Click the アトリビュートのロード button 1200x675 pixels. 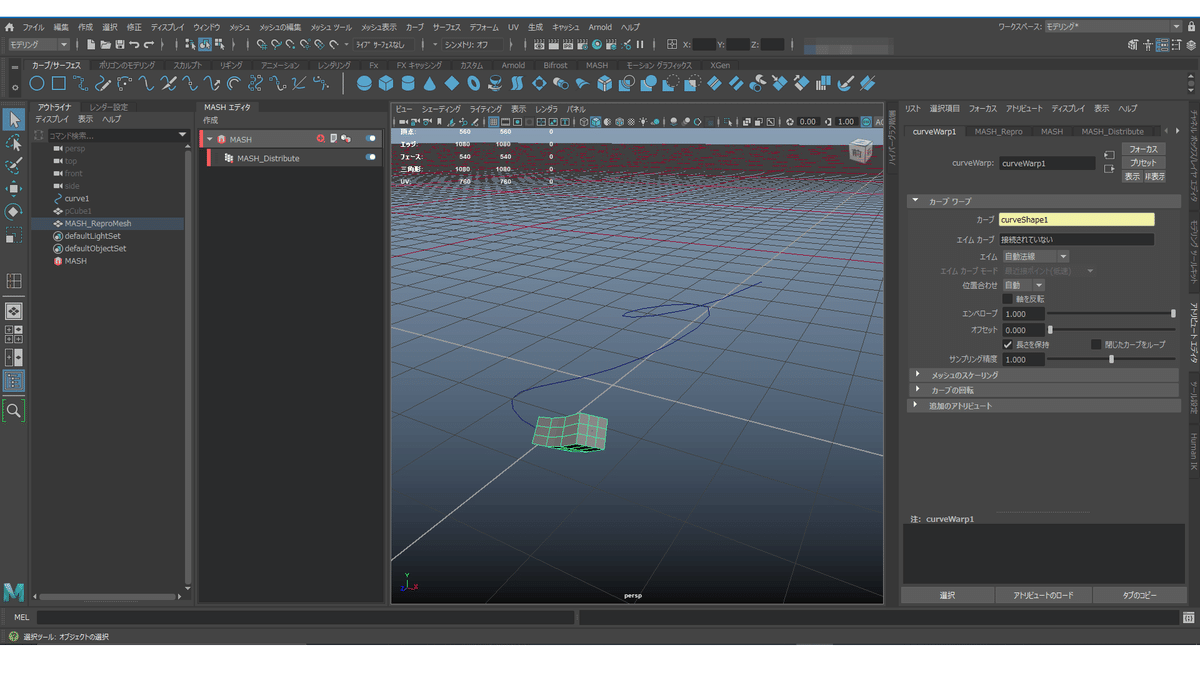coord(1043,595)
